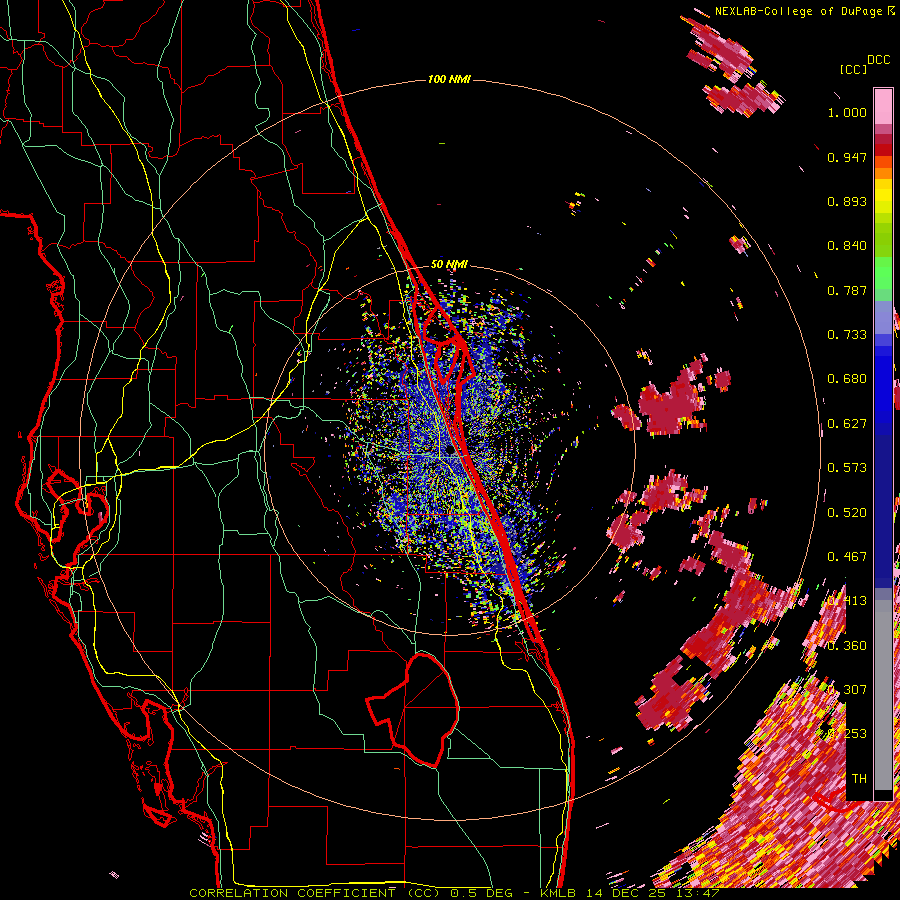Pick the bright blue color bar segment near 0.680

[883, 385]
